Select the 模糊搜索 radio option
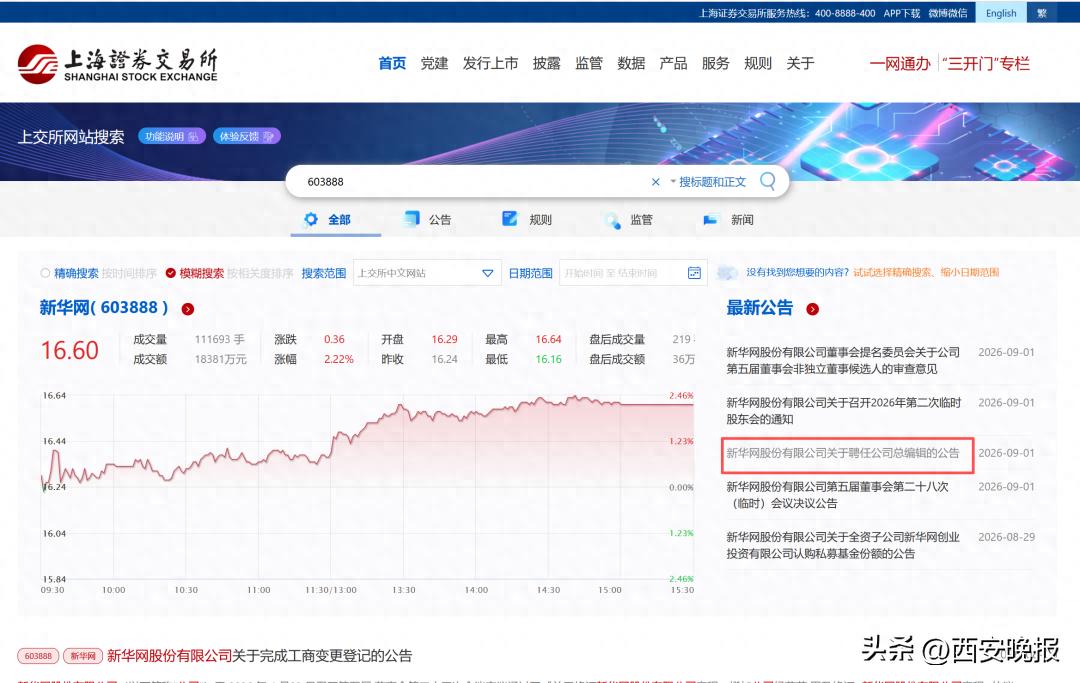 [x=171, y=273]
